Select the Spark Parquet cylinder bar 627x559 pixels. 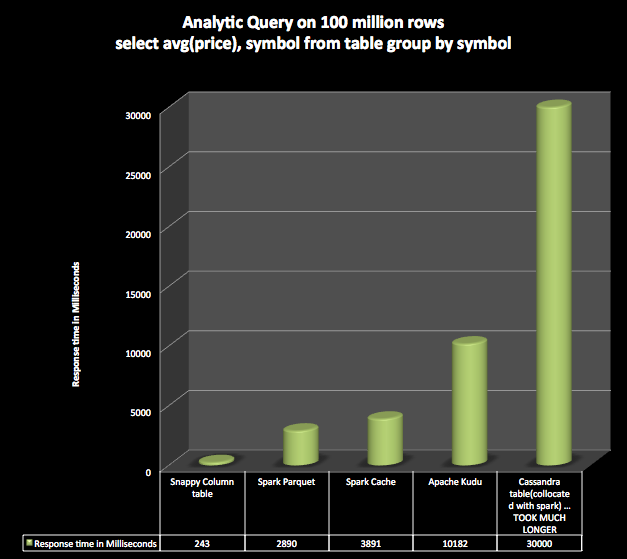[301, 444]
